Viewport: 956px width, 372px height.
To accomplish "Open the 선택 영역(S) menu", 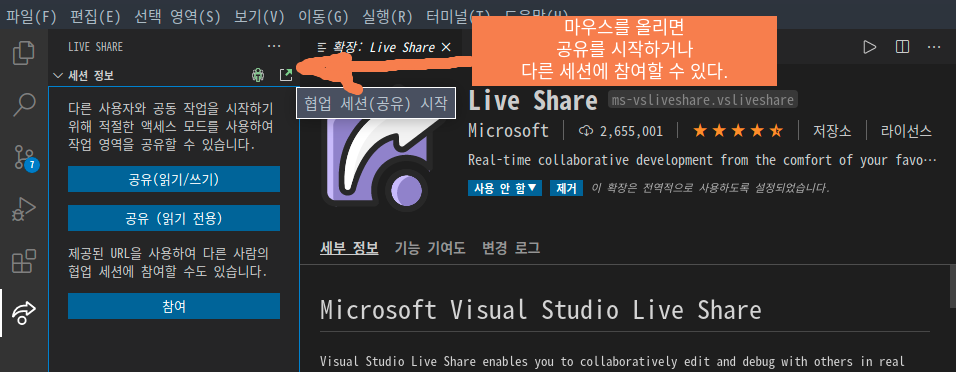I will (177, 16).
